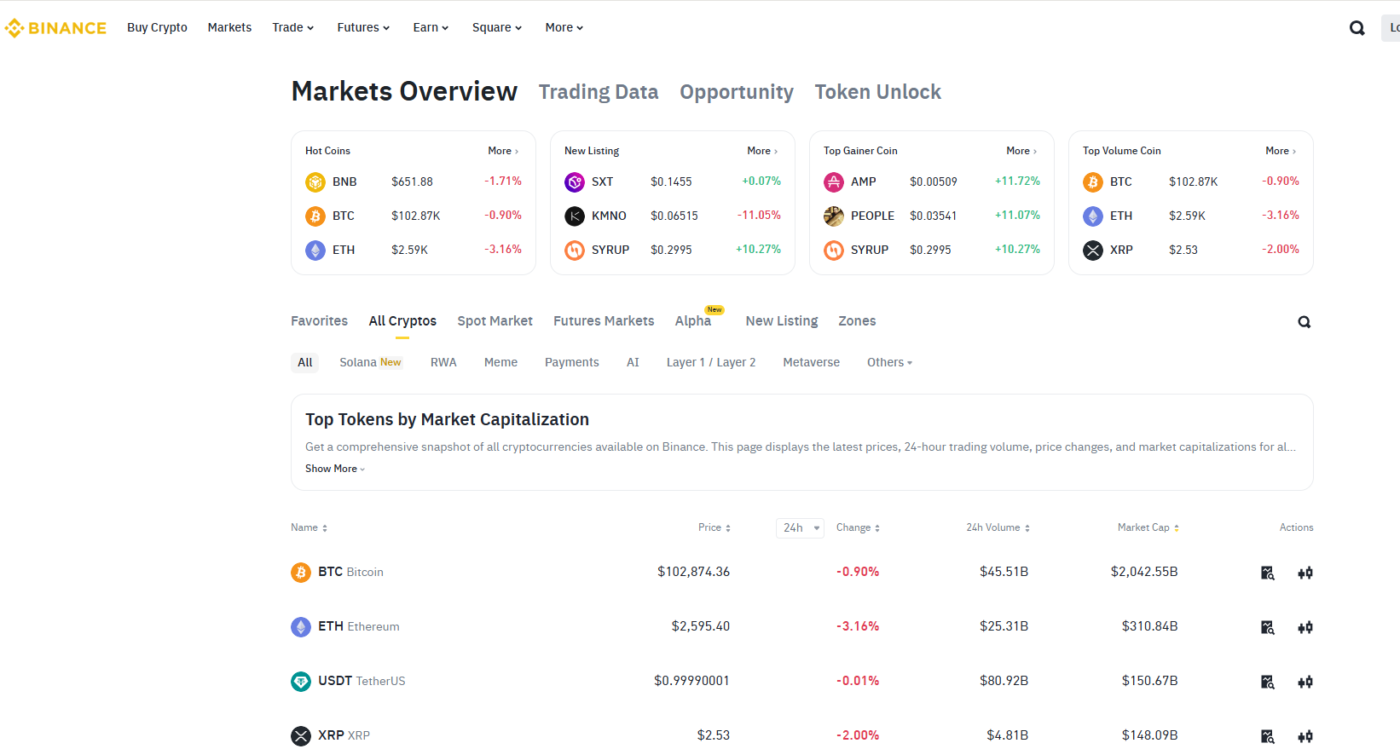Image resolution: width=1400 pixels, height=749 pixels.
Task: Open the trade candlestick icon for XRP
Action: tap(1305, 736)
